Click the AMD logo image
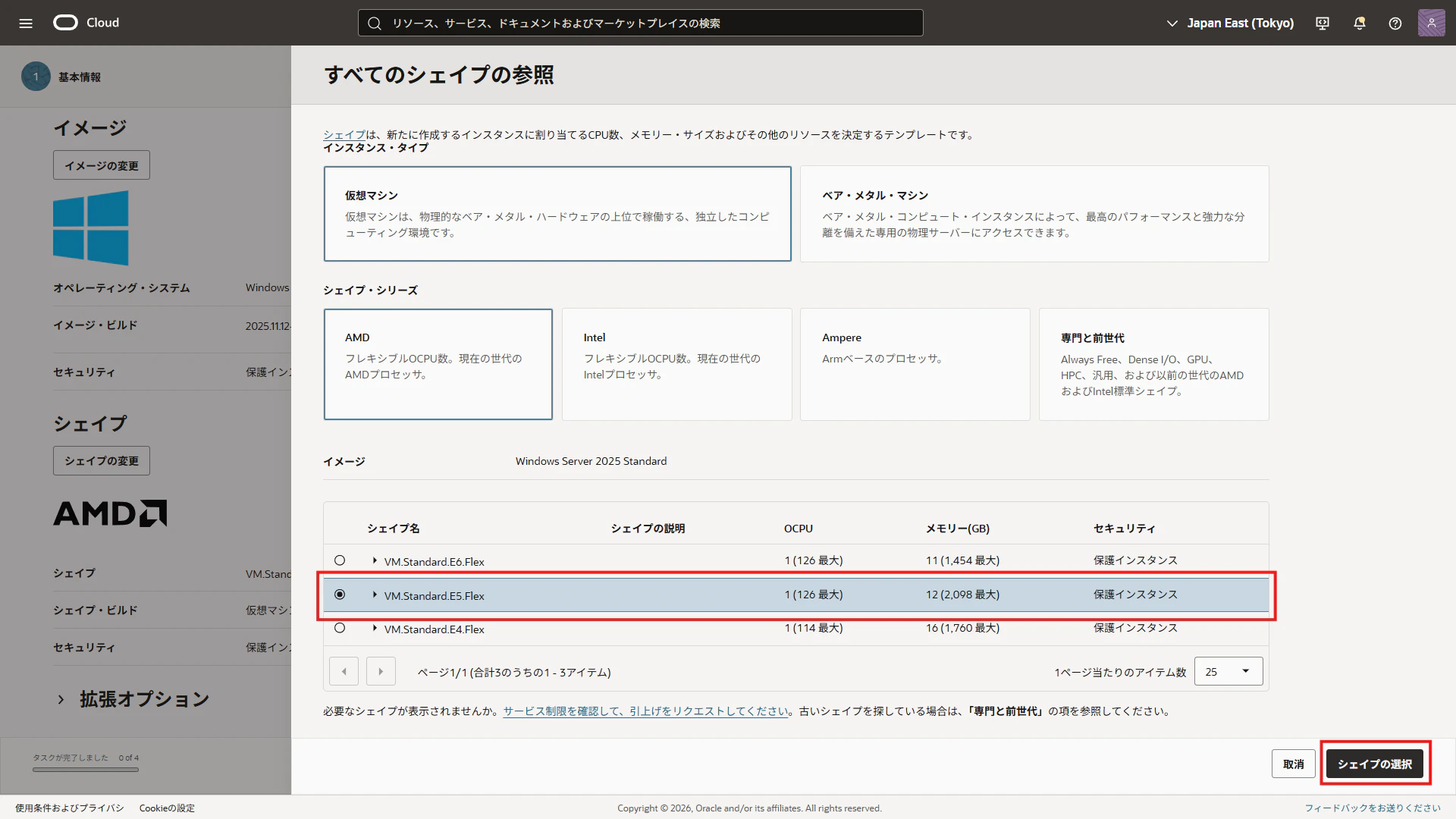The width and height of the screenshot is (1456, 819). click(110, 513)
